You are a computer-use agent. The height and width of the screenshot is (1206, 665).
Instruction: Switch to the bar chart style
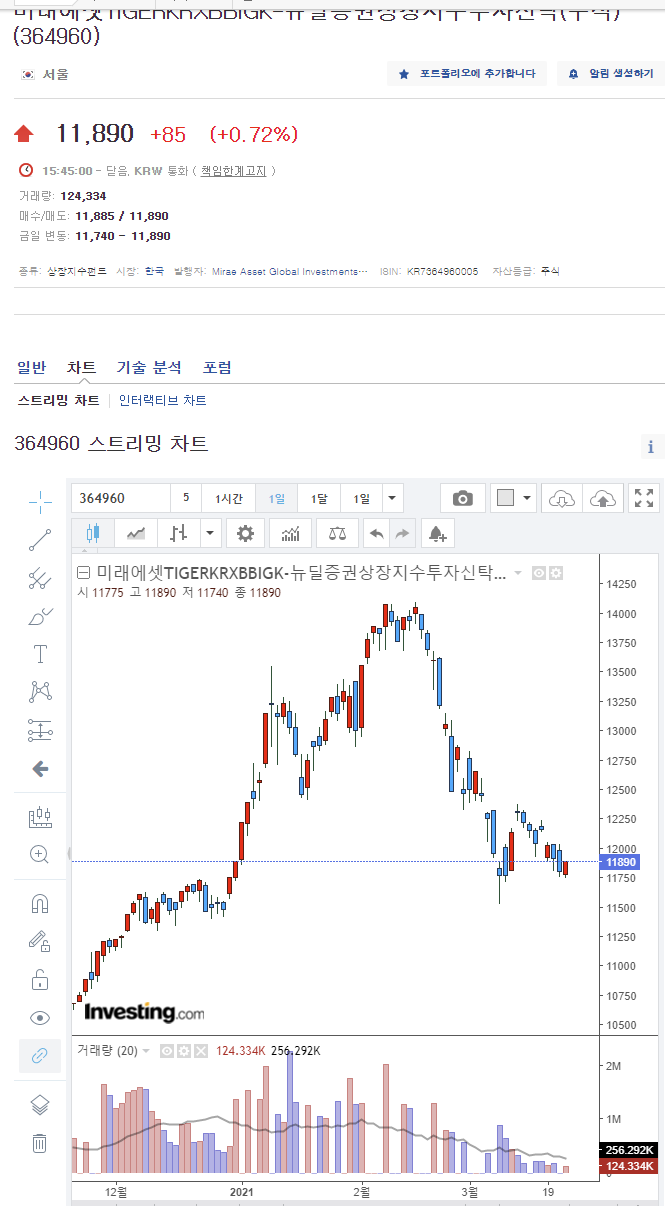[x=179, y=534]
